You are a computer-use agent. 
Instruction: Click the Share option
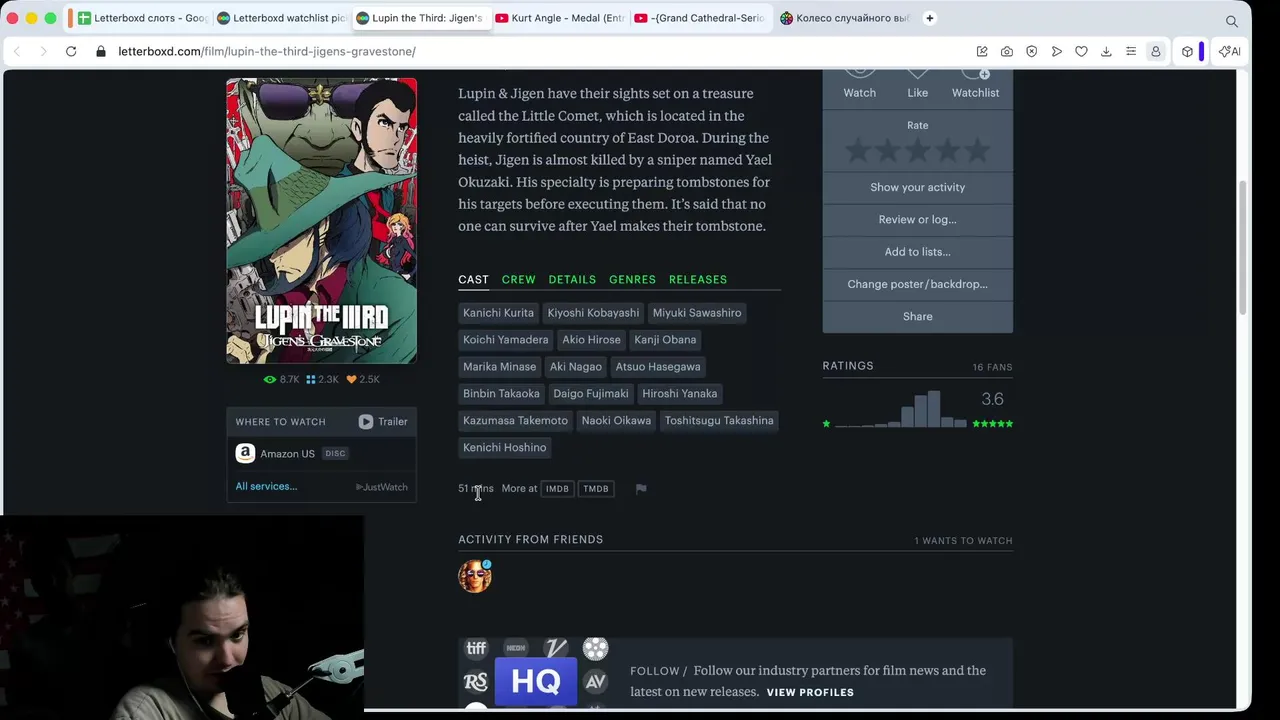pos(917,316)
